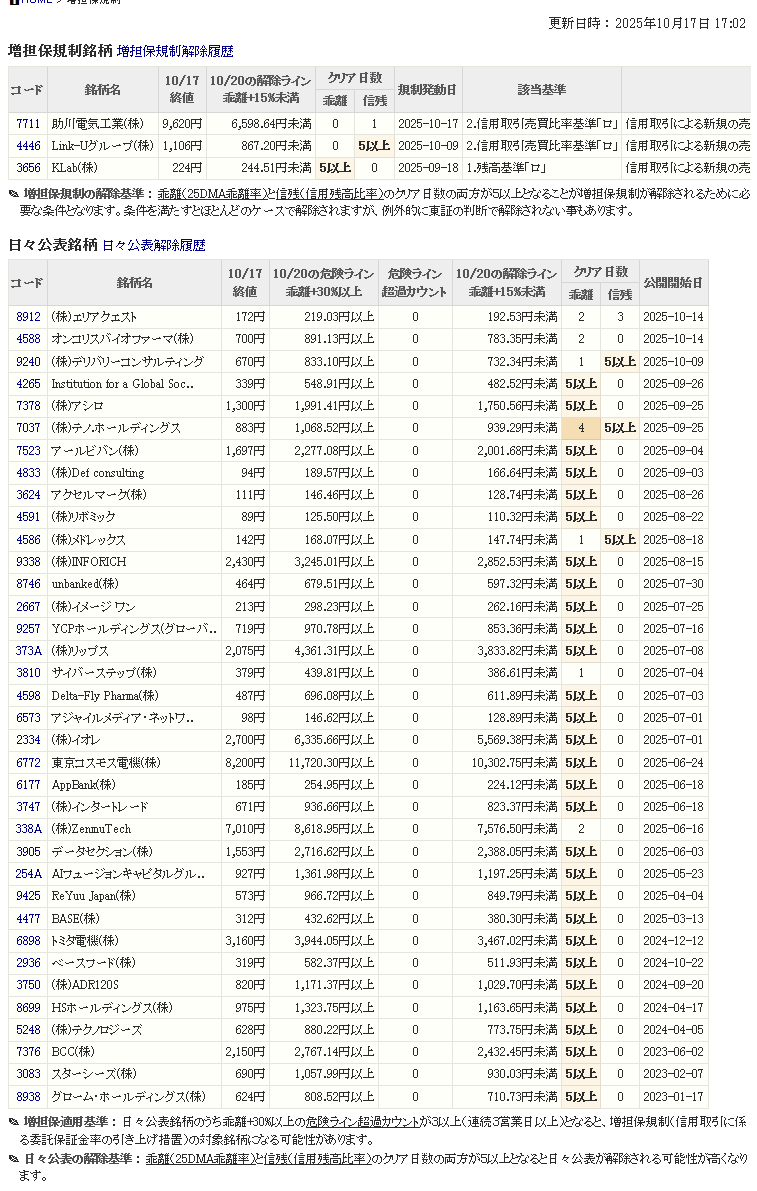
Task: Select stock code 4446 for Link-Uグループ
Action: [28, 146]
